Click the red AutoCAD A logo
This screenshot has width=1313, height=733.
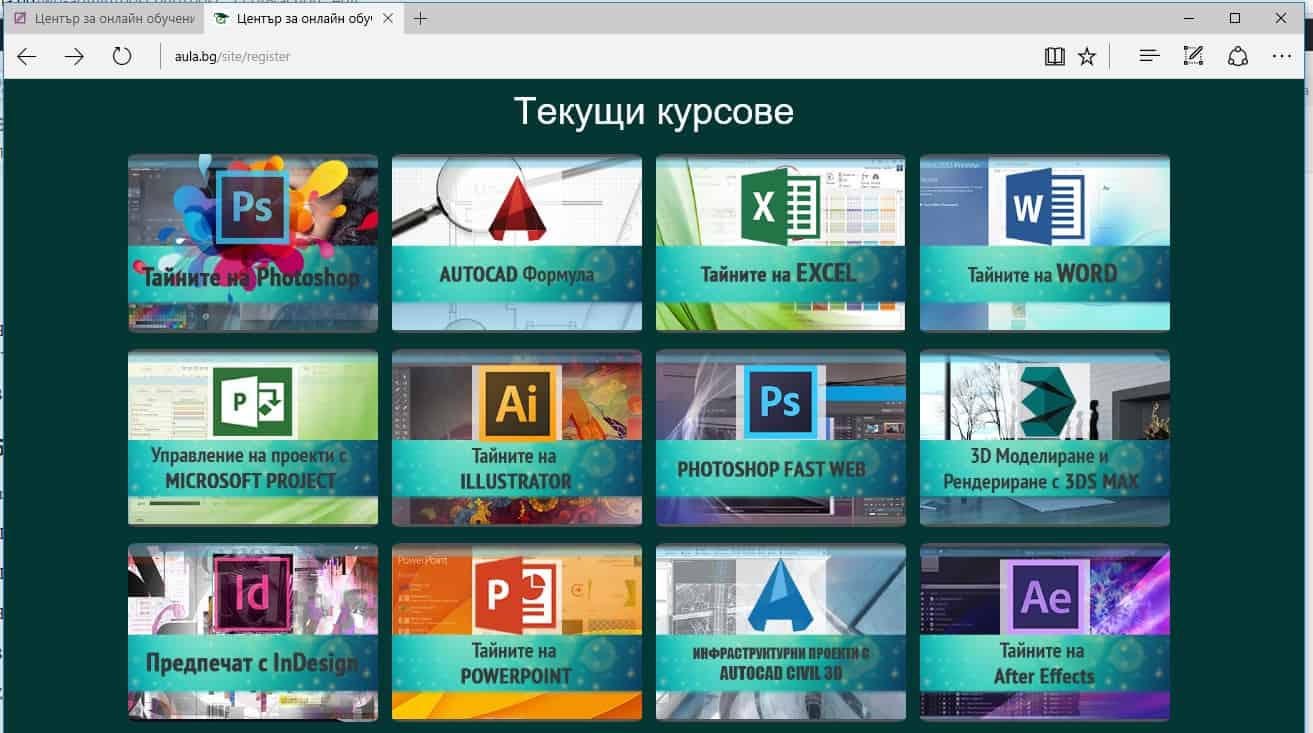tap(516, 208)
